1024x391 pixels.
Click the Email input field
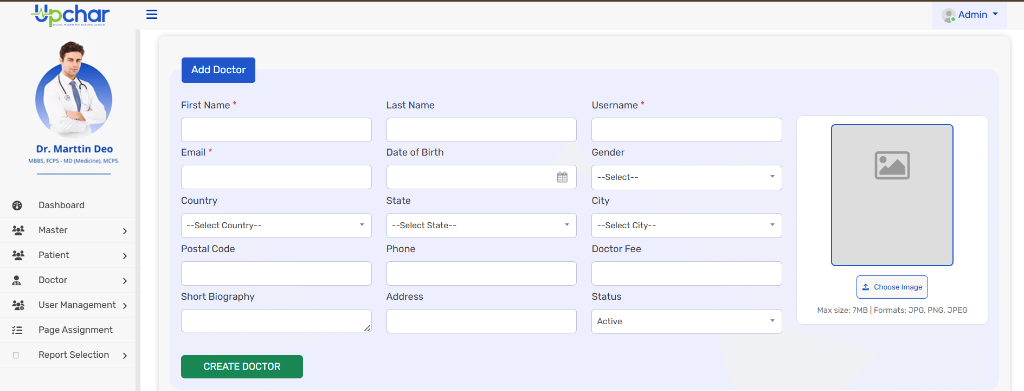click(276, 177)
